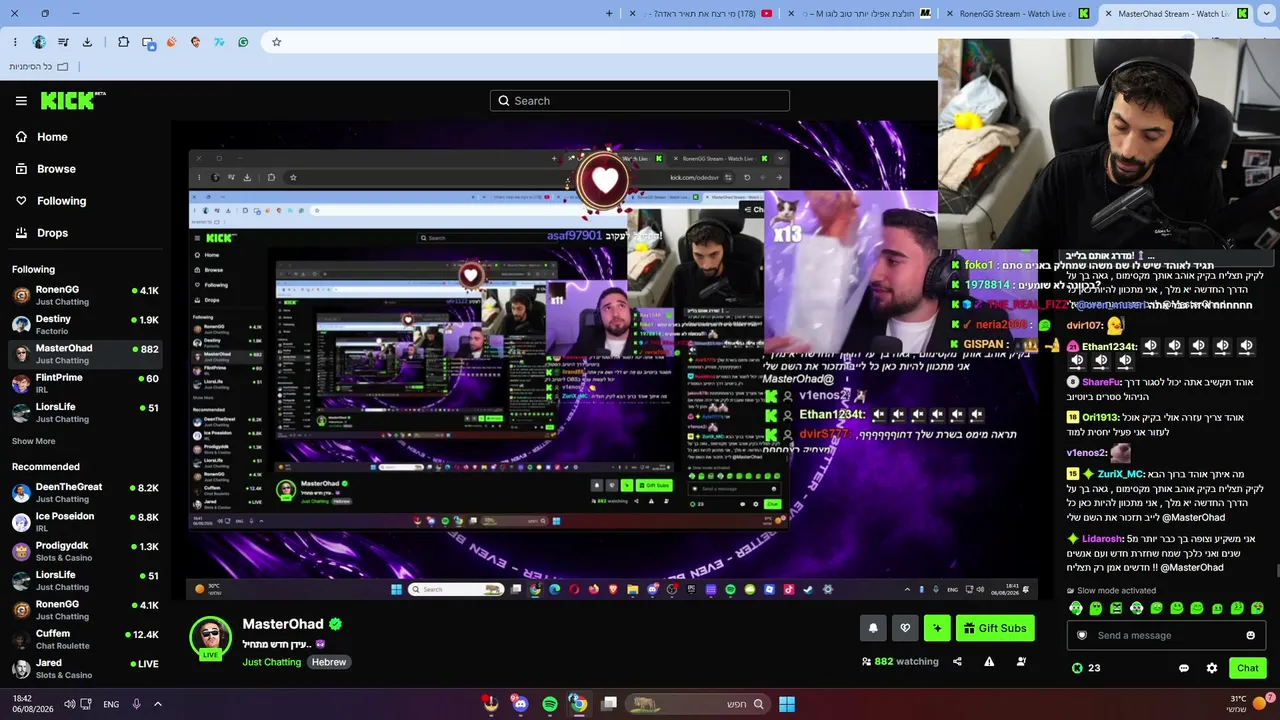Open the volume control in system tray
The image size is (1280, 720).
point(69,704)
